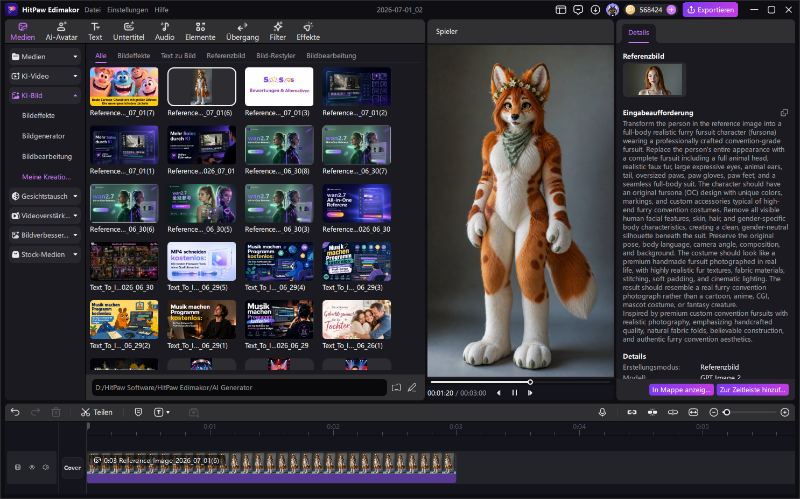Switch to the Text zu Bild tab

(178, 56)
